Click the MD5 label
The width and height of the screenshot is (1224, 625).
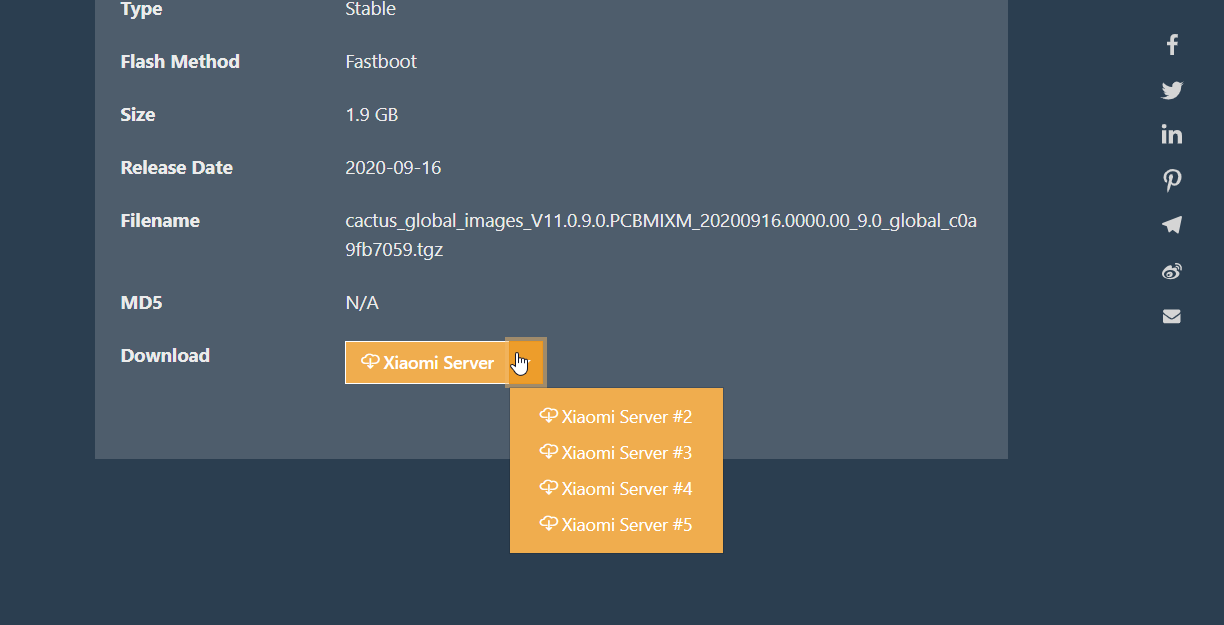point(141,302)
